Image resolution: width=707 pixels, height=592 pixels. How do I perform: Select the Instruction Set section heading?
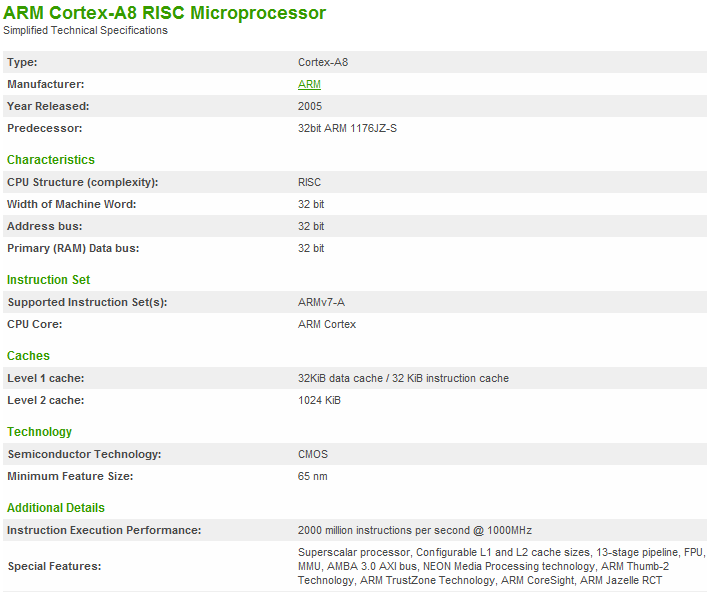(49, 280)
